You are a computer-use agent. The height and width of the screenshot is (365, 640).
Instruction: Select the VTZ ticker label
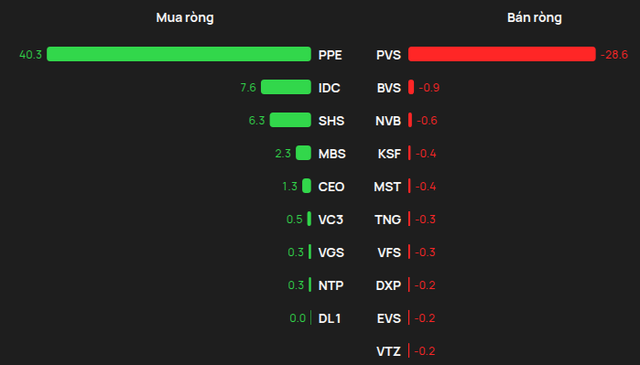tap(389, 351)
